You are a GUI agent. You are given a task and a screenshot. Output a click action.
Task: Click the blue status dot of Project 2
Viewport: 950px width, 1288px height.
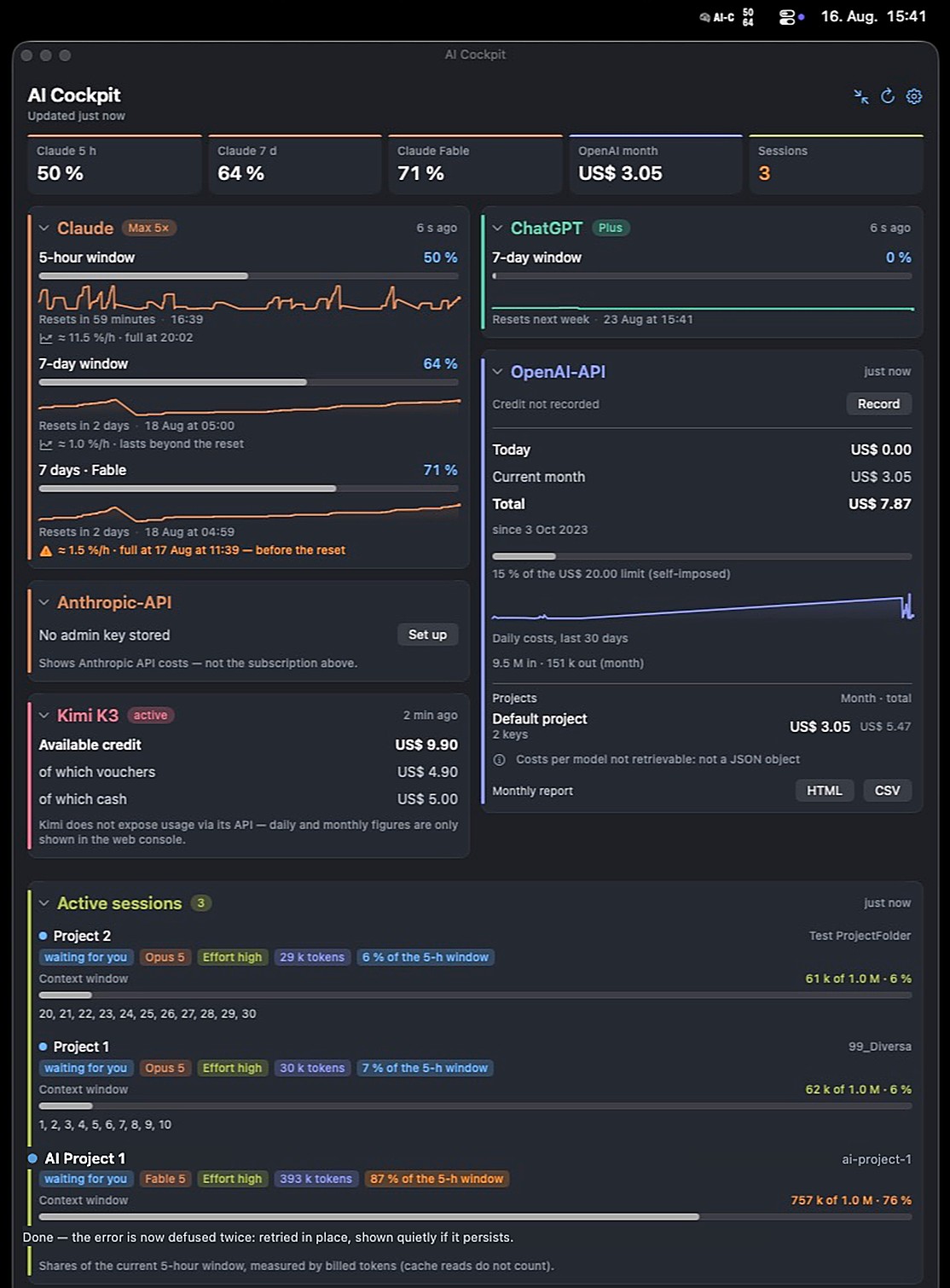click(x=43, y=936)
